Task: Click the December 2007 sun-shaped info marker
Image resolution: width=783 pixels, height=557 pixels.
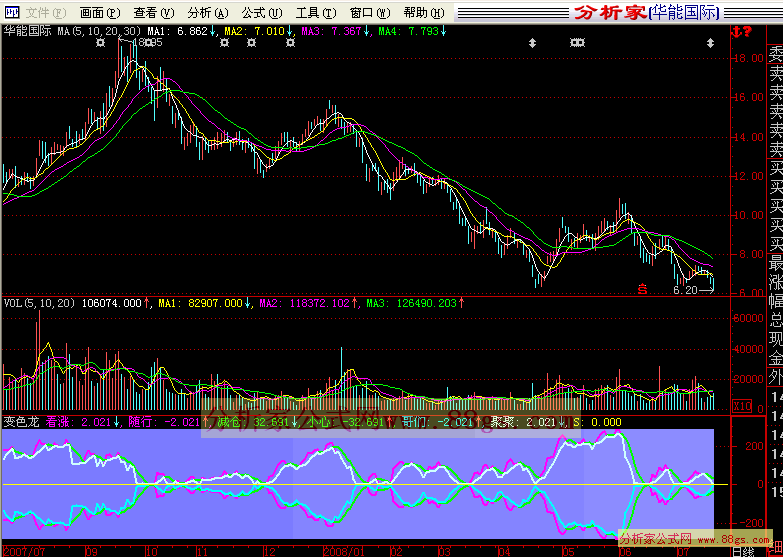Action: (x=291, y=43)
